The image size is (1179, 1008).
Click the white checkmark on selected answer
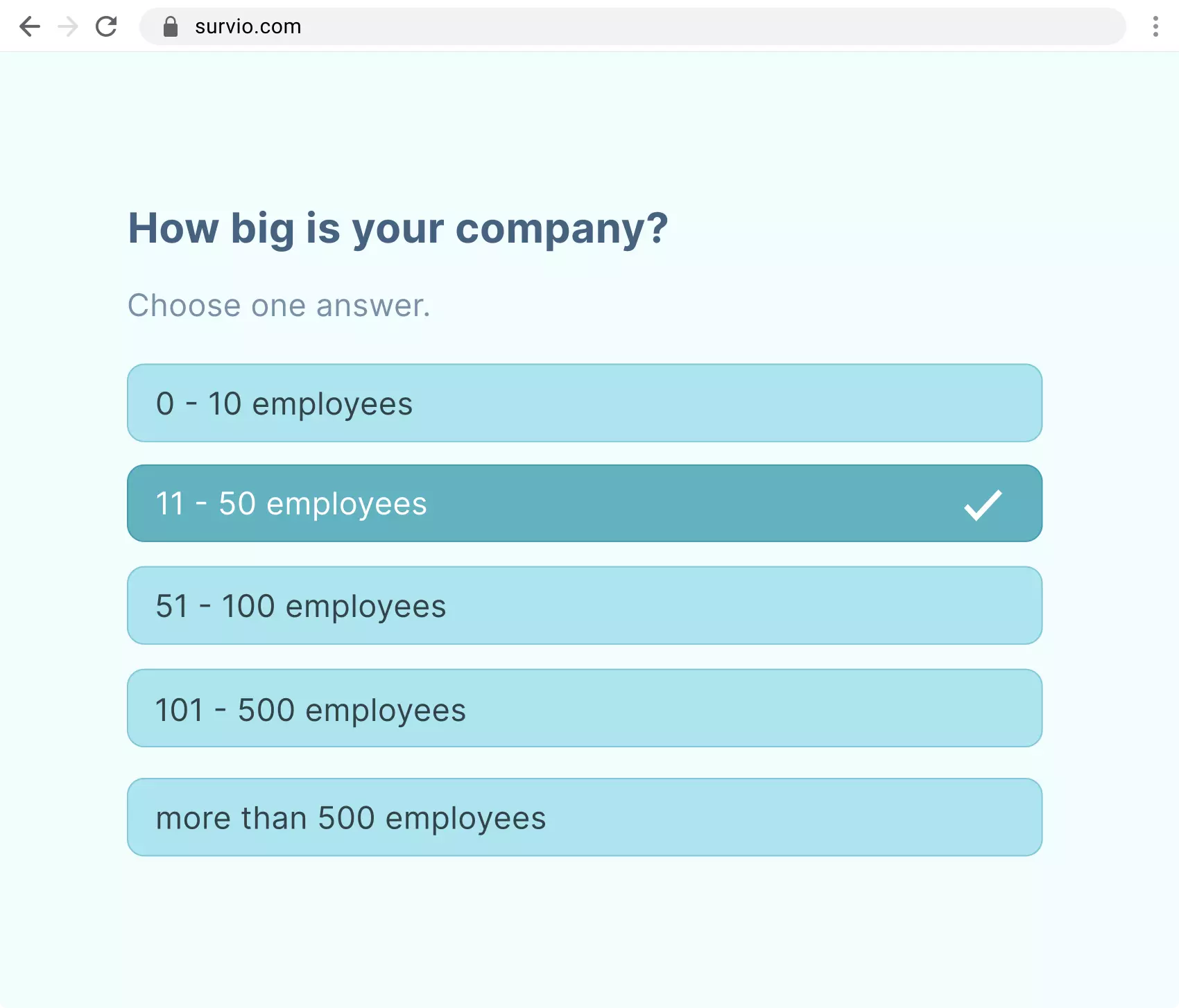tap(983, 504)
